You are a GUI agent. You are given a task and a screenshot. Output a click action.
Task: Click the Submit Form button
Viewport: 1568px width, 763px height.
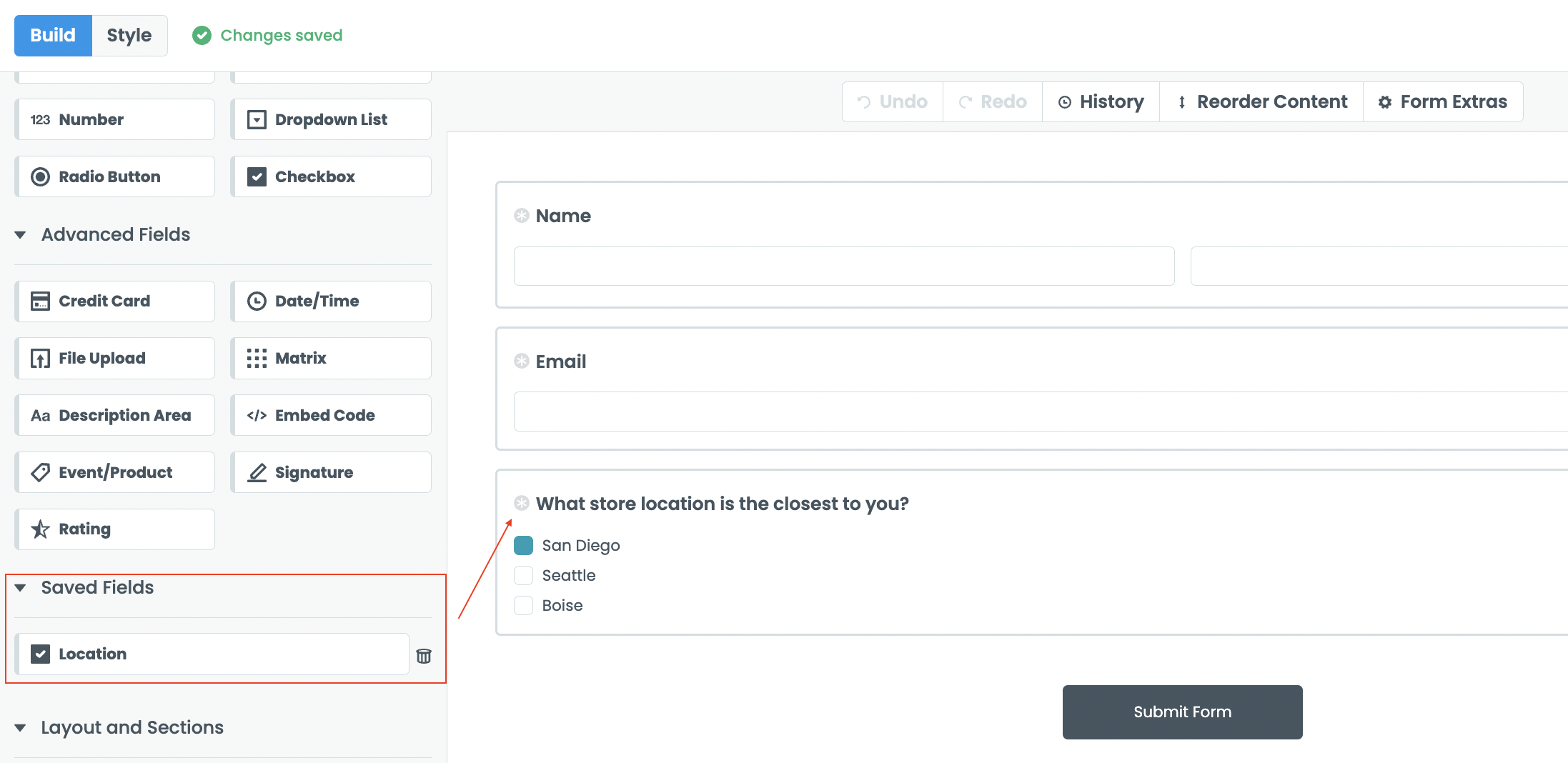pos(1182,712)
